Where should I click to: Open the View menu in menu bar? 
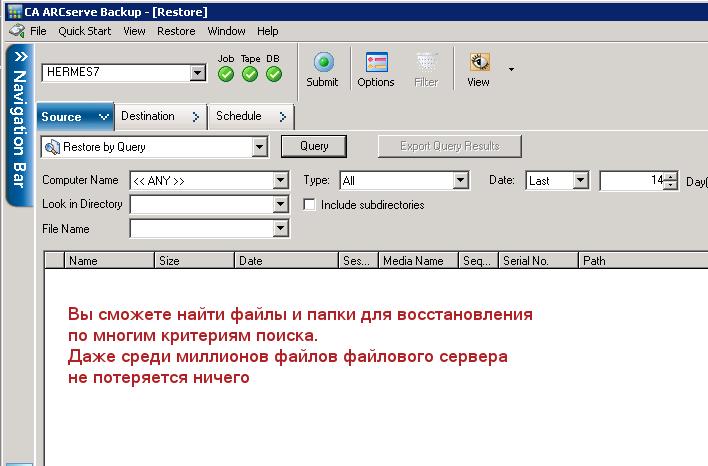tap(134, 31)
